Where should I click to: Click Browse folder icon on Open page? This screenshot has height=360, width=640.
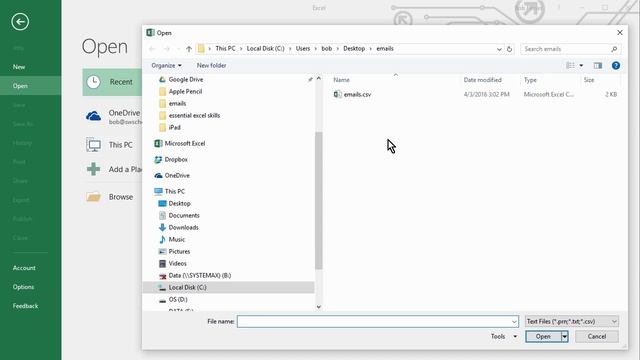pyautogui.click(x=93, y=197)
